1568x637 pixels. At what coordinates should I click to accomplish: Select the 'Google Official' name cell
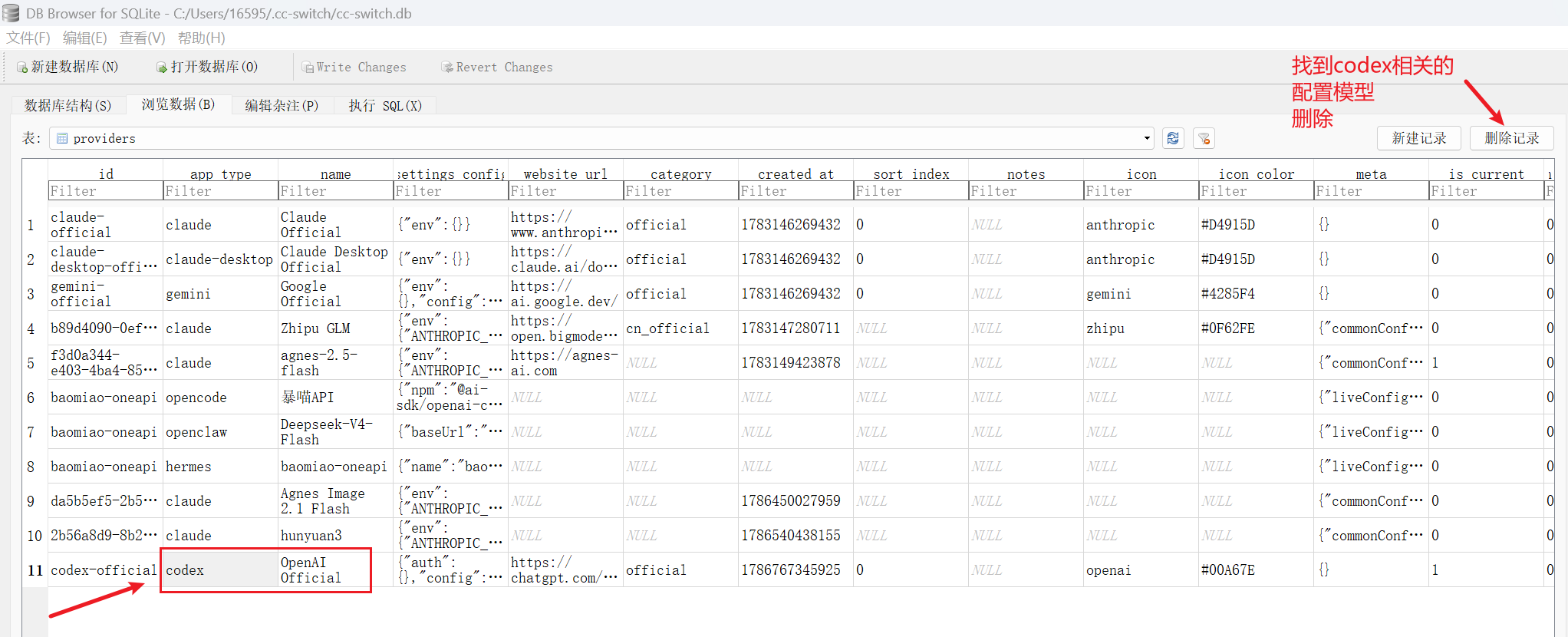coord(335,294)
